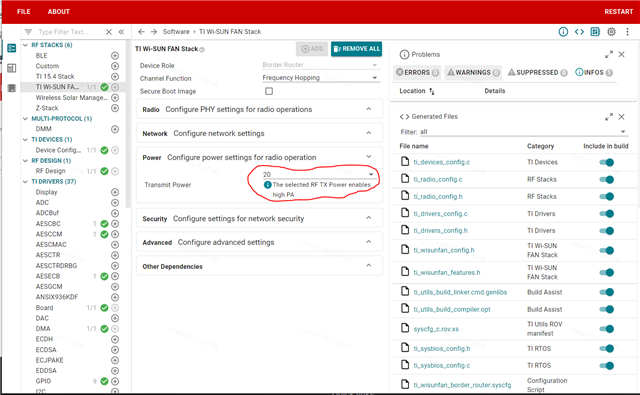The width and height of the screenshot is (640, 395).
Task: Add a Display driver instance
Action: click(x=115, y=192)
